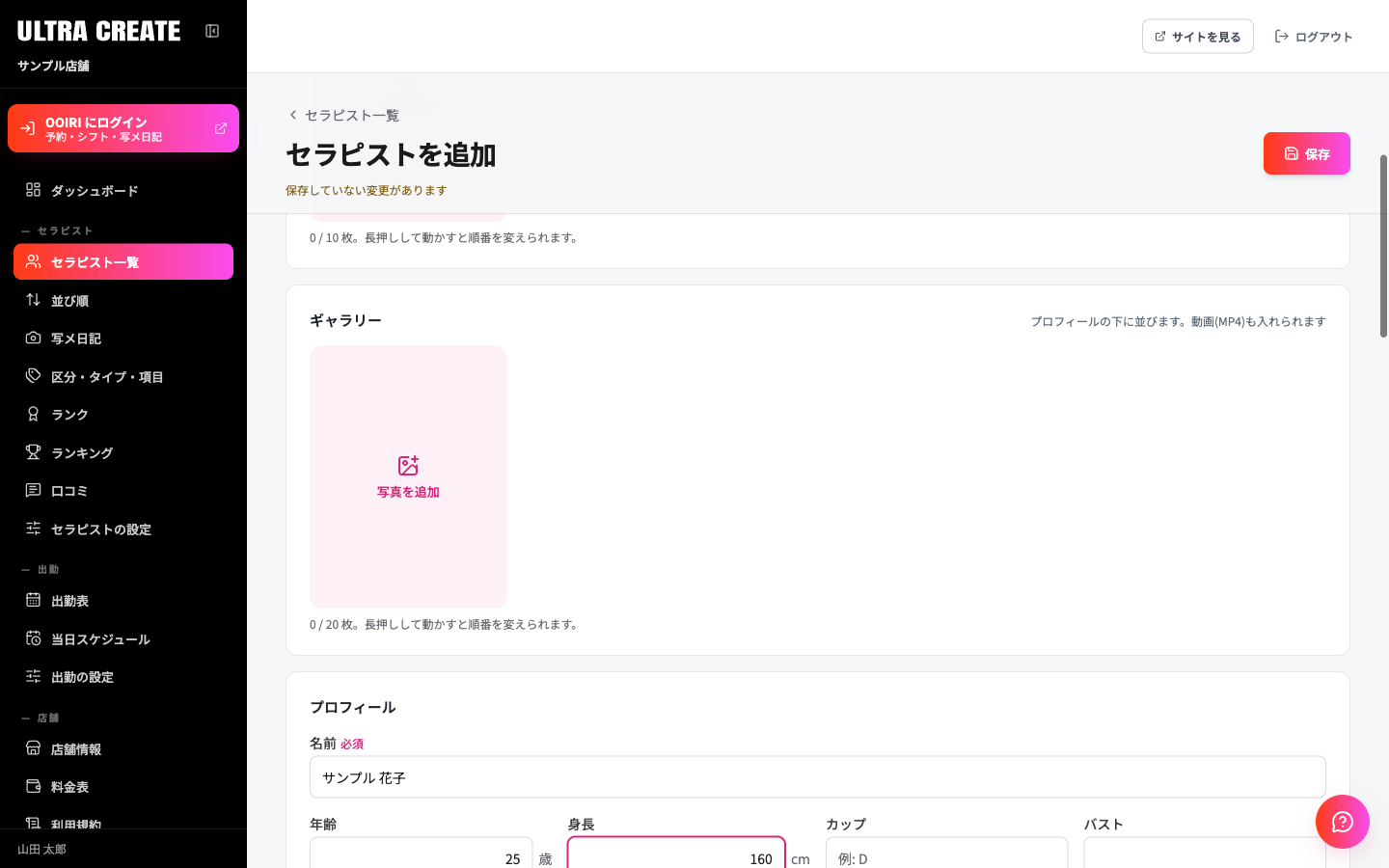Click the add-image icon in gallery
Viewport: 1389px width, 868px height.
pos(408,466)
